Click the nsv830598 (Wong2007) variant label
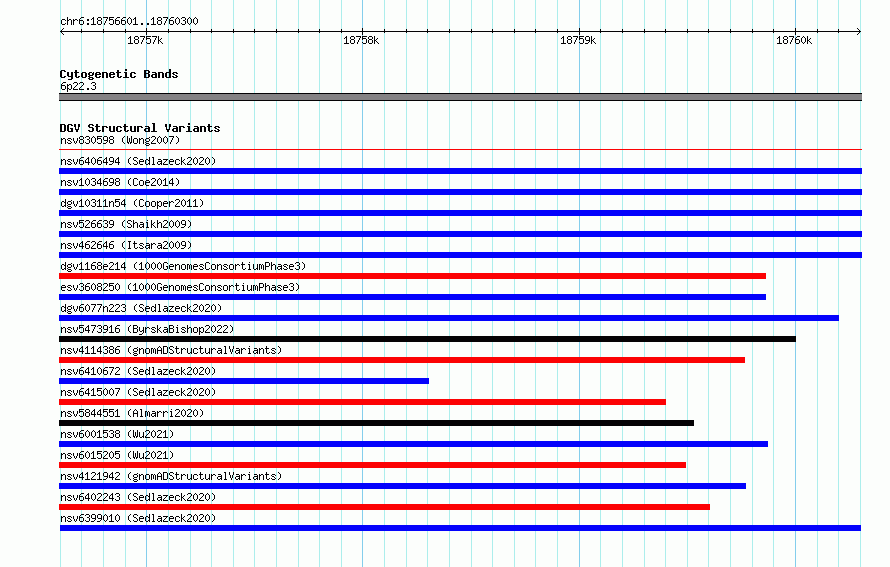The height and width of the screenshot is (567, 890). click(x=120, y=140)
